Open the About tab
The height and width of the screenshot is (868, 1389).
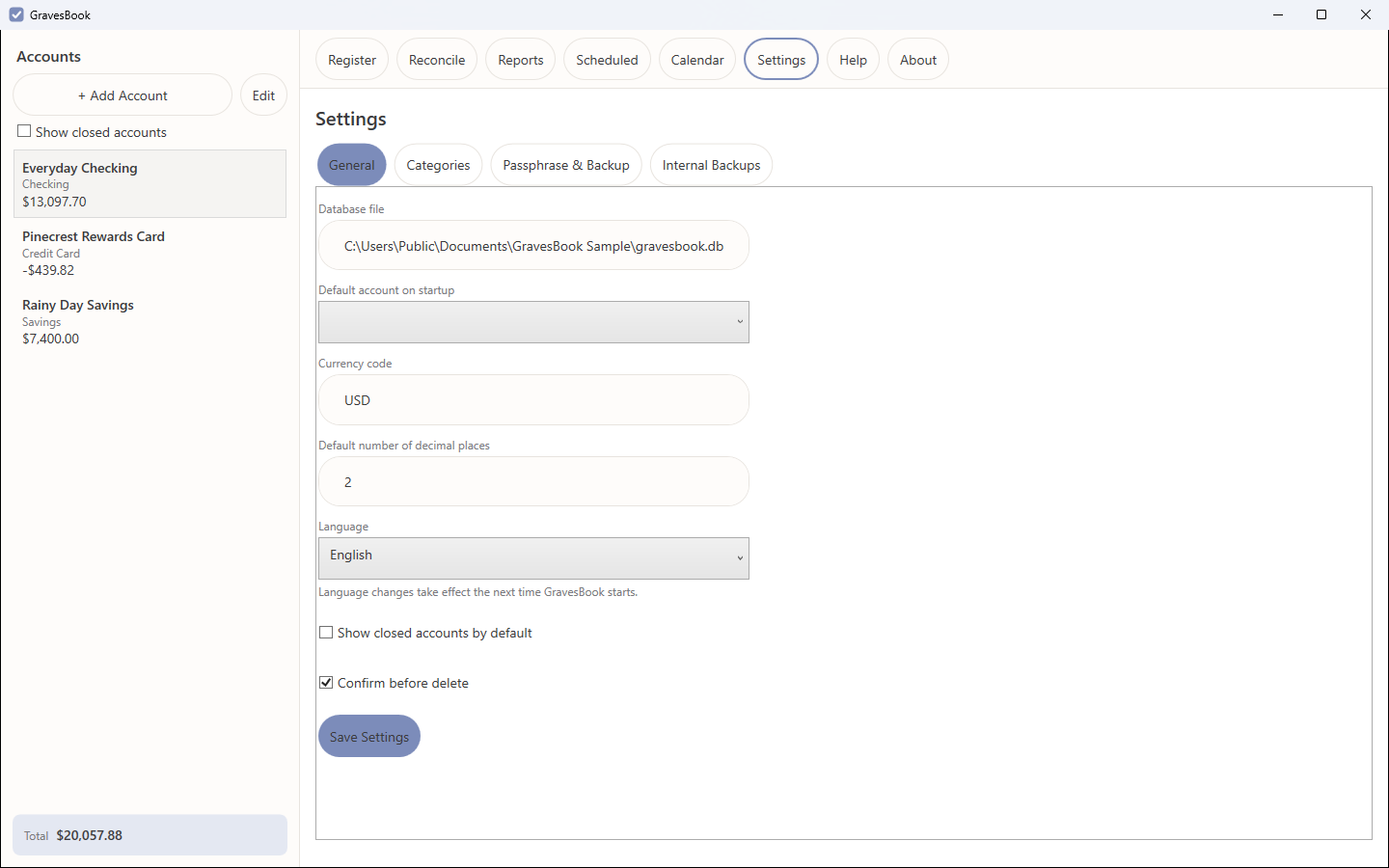pos(918,60)
